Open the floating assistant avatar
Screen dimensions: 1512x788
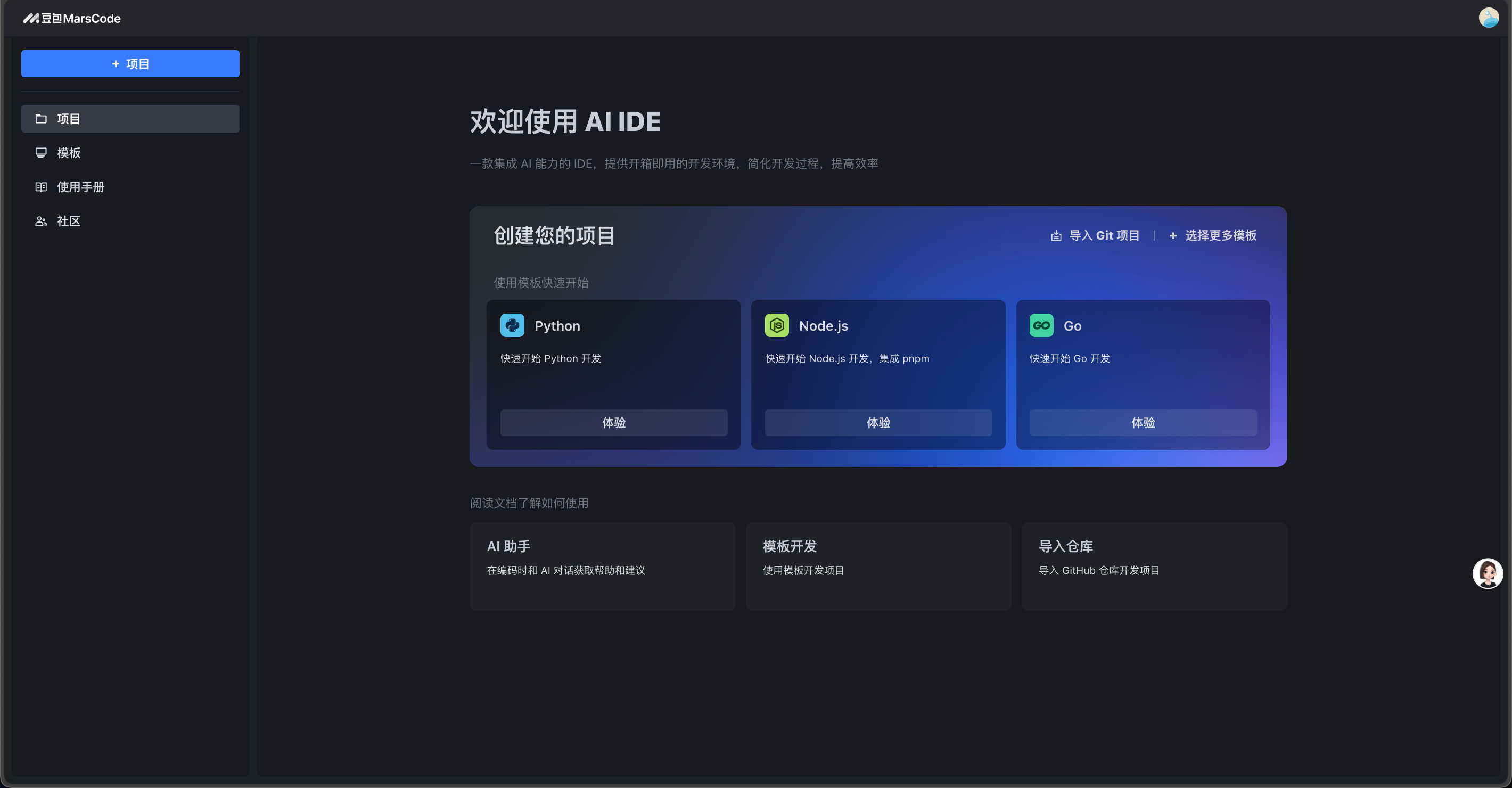(1488, 573)
